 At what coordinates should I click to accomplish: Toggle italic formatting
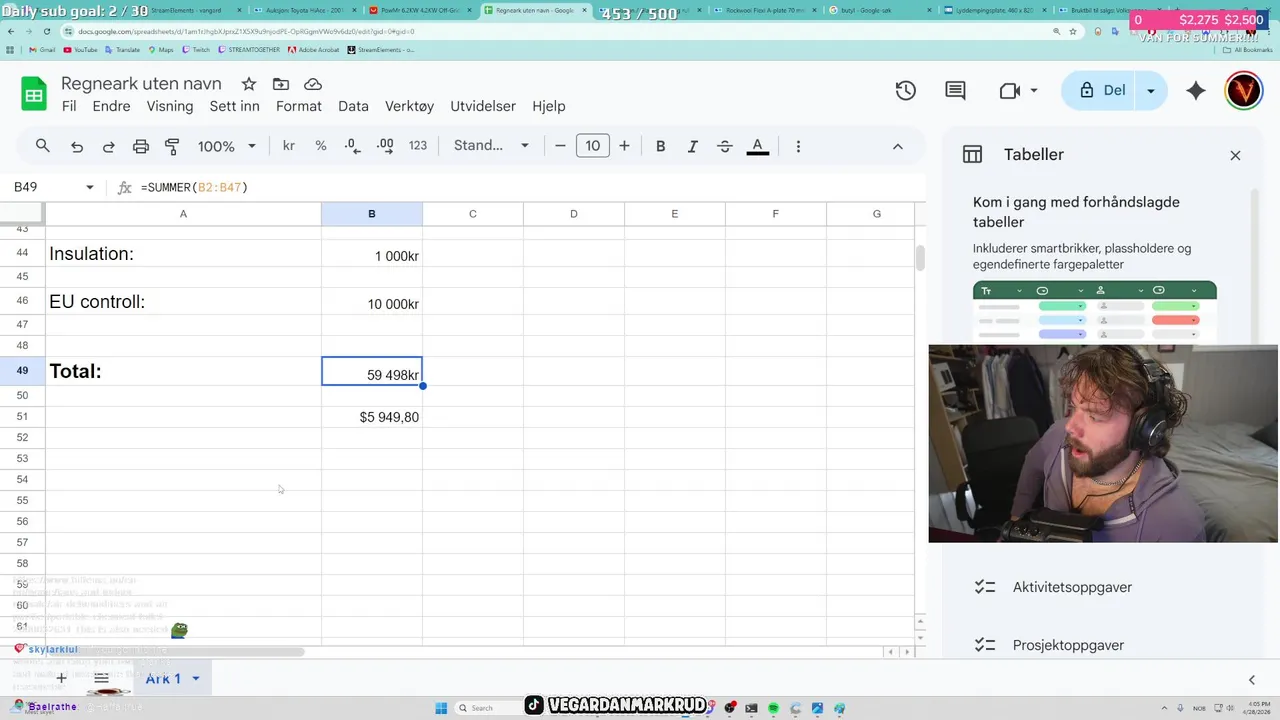pyautogui.click(x=692, y=146)
